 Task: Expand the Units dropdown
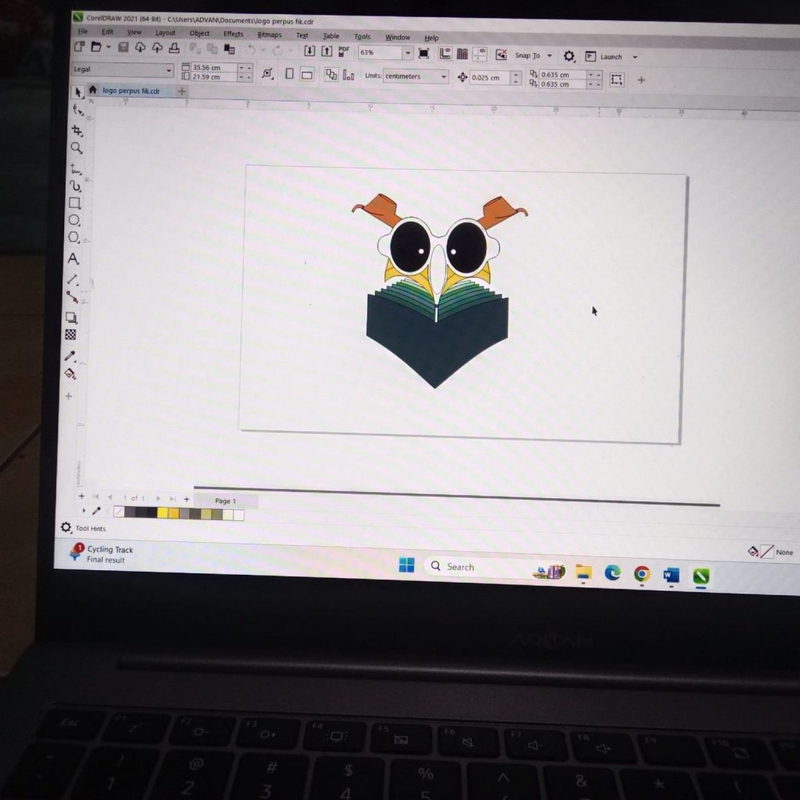coord(443,77)
